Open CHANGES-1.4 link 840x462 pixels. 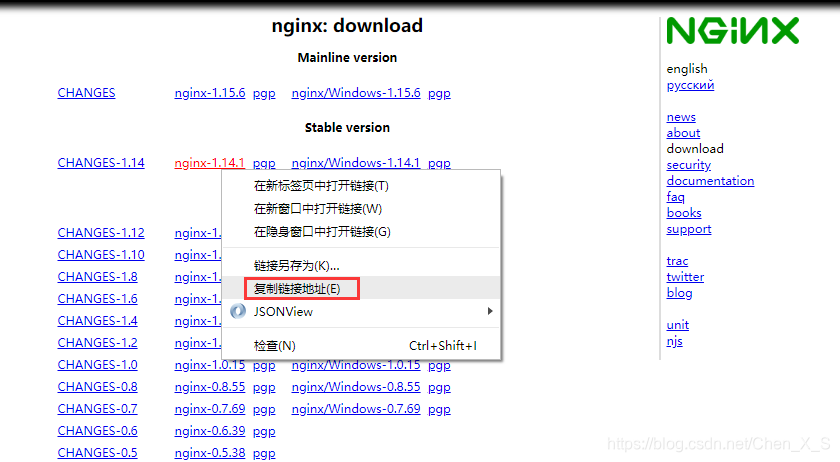(x=98, y=321)
